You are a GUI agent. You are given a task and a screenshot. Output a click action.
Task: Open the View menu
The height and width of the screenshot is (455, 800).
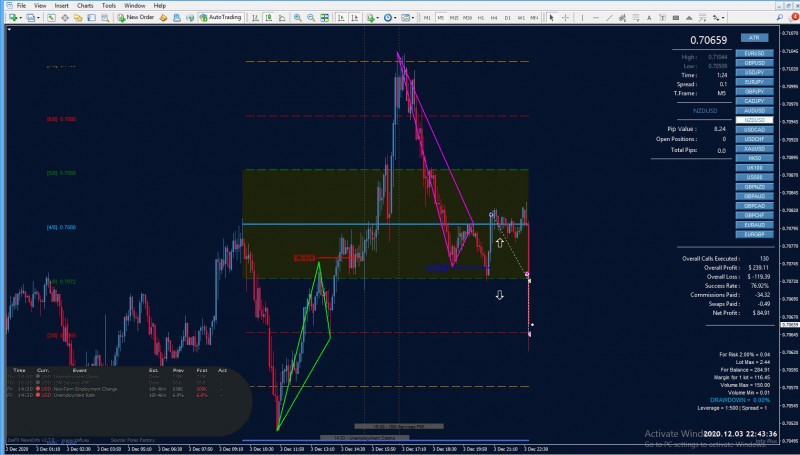pyautogui.click(x=40, y=6)
